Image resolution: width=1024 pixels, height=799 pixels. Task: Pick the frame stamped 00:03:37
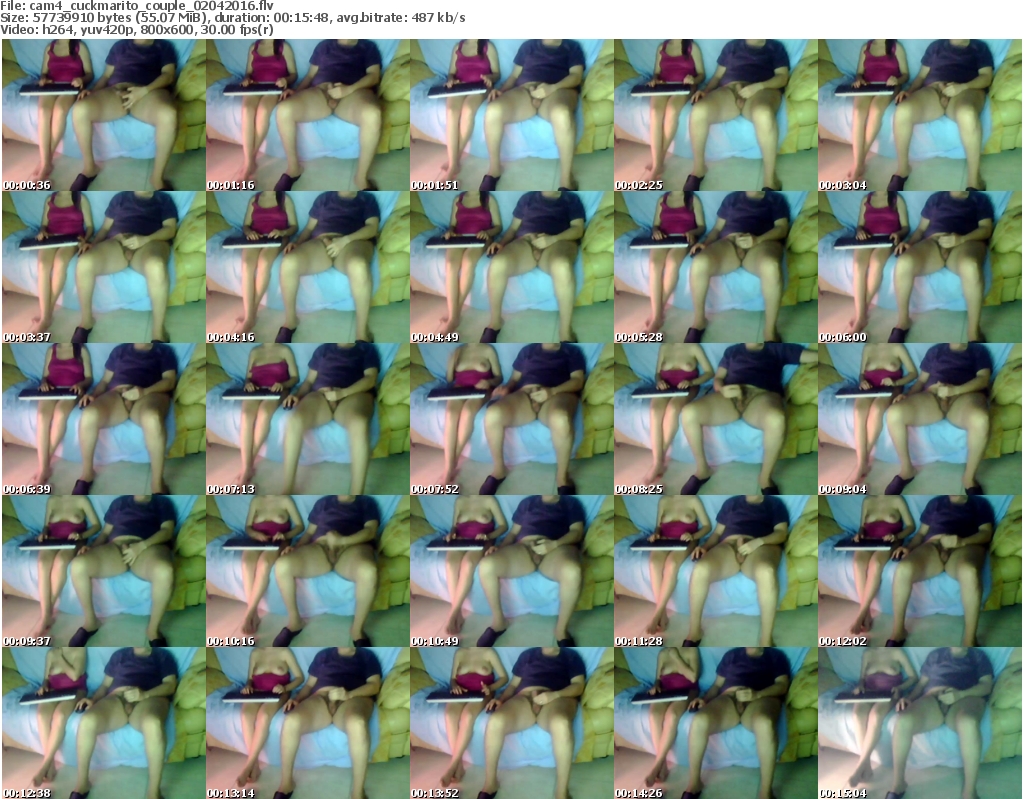(x=104, y=267)
